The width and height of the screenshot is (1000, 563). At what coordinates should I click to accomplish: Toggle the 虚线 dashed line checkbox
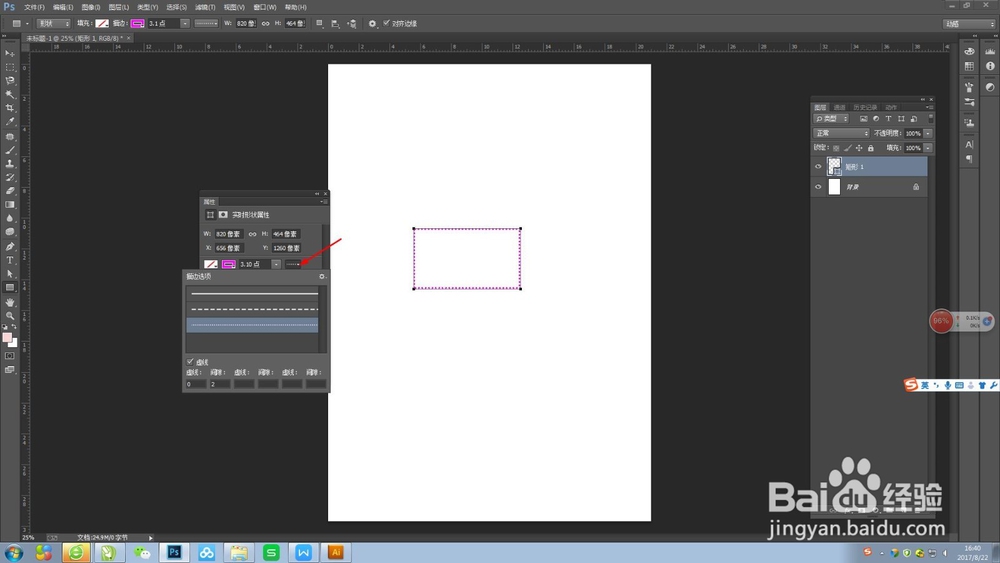190,362
